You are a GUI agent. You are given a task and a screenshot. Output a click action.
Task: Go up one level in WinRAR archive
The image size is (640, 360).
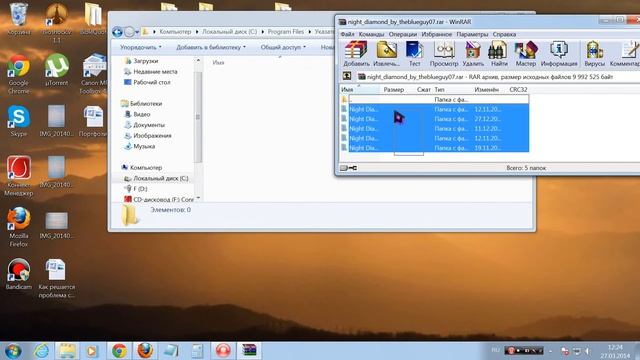pyautogui.click(x=347, y=76)
